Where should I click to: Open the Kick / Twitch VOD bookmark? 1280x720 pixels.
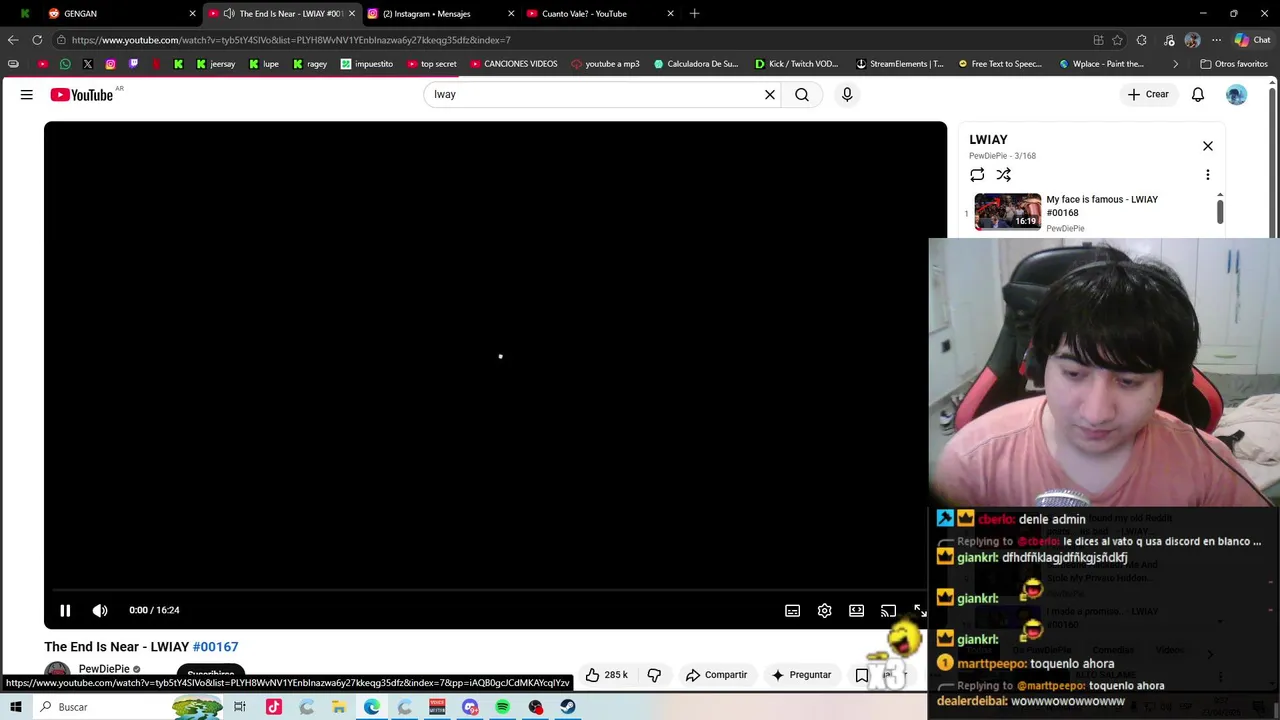[x=797, y=64]
